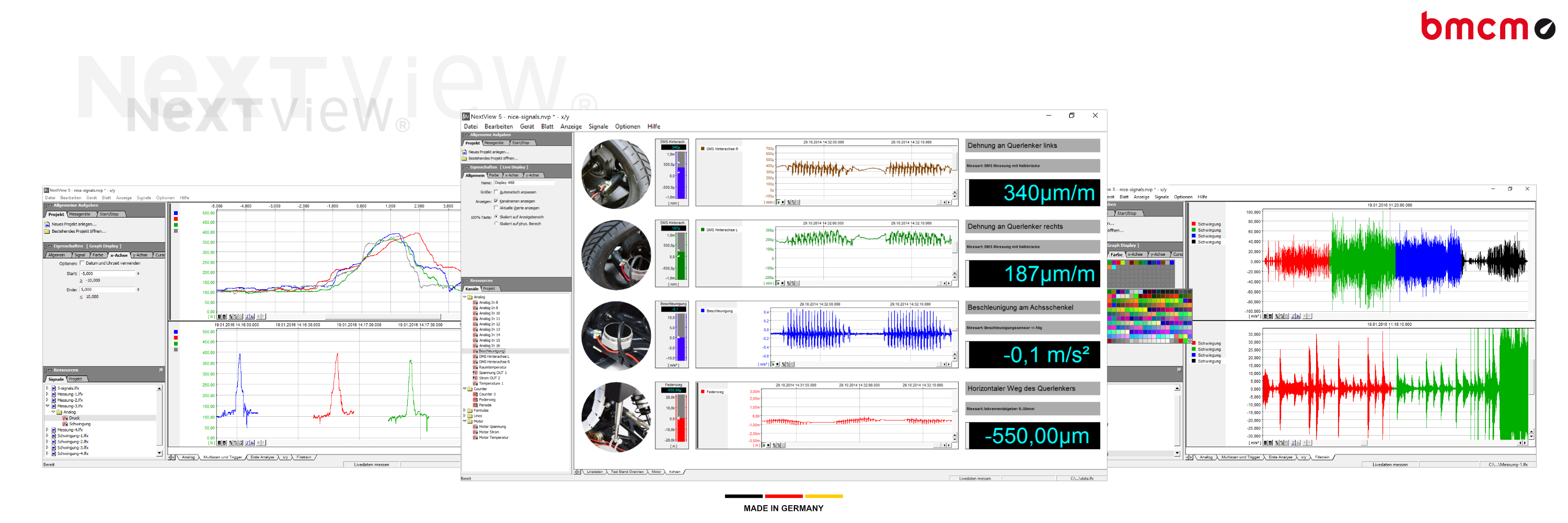Click the play icon under the Beschleunigung graph

coord(773,364)
